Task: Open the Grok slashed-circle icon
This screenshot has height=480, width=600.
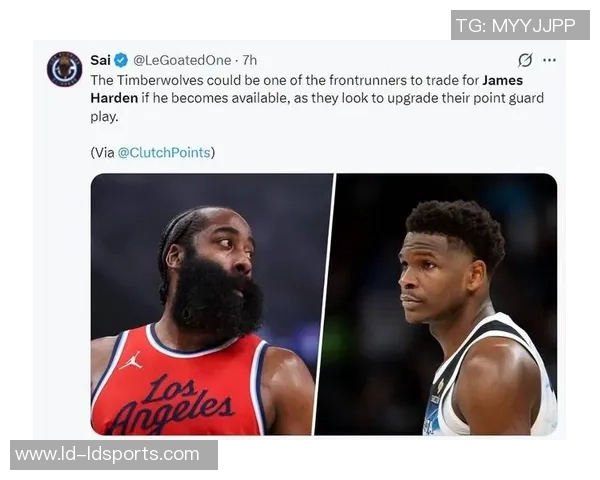Action: point(525,60)
